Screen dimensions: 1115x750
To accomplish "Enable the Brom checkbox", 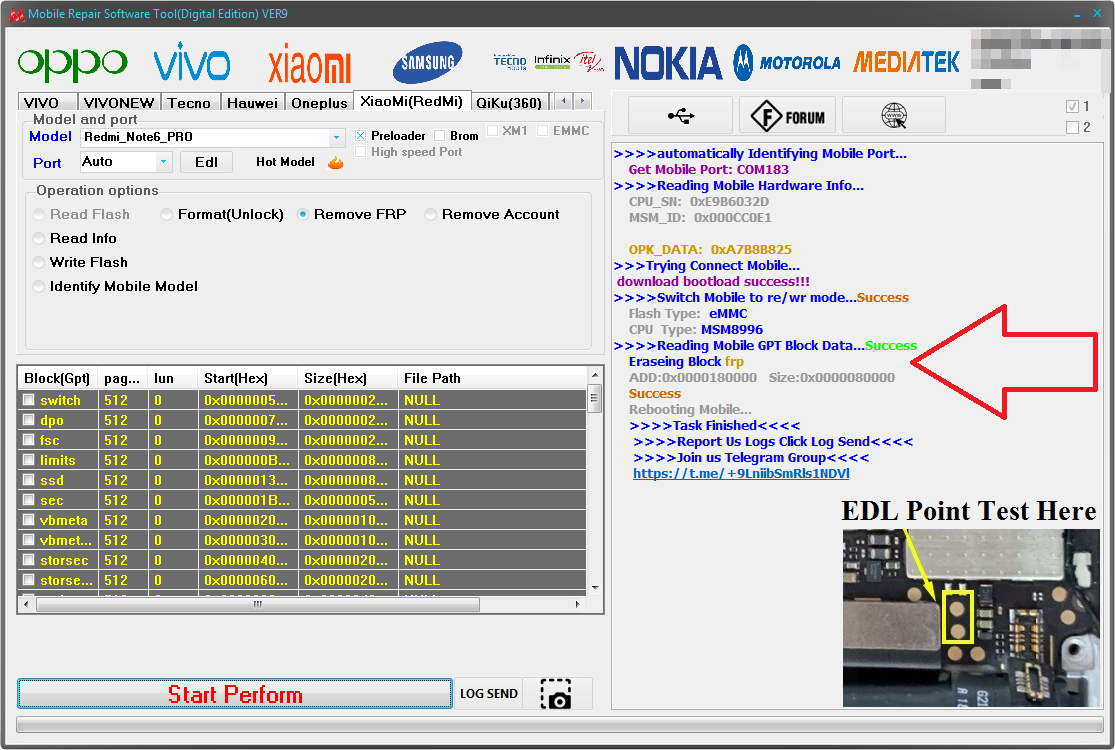I will click(439, 136).
